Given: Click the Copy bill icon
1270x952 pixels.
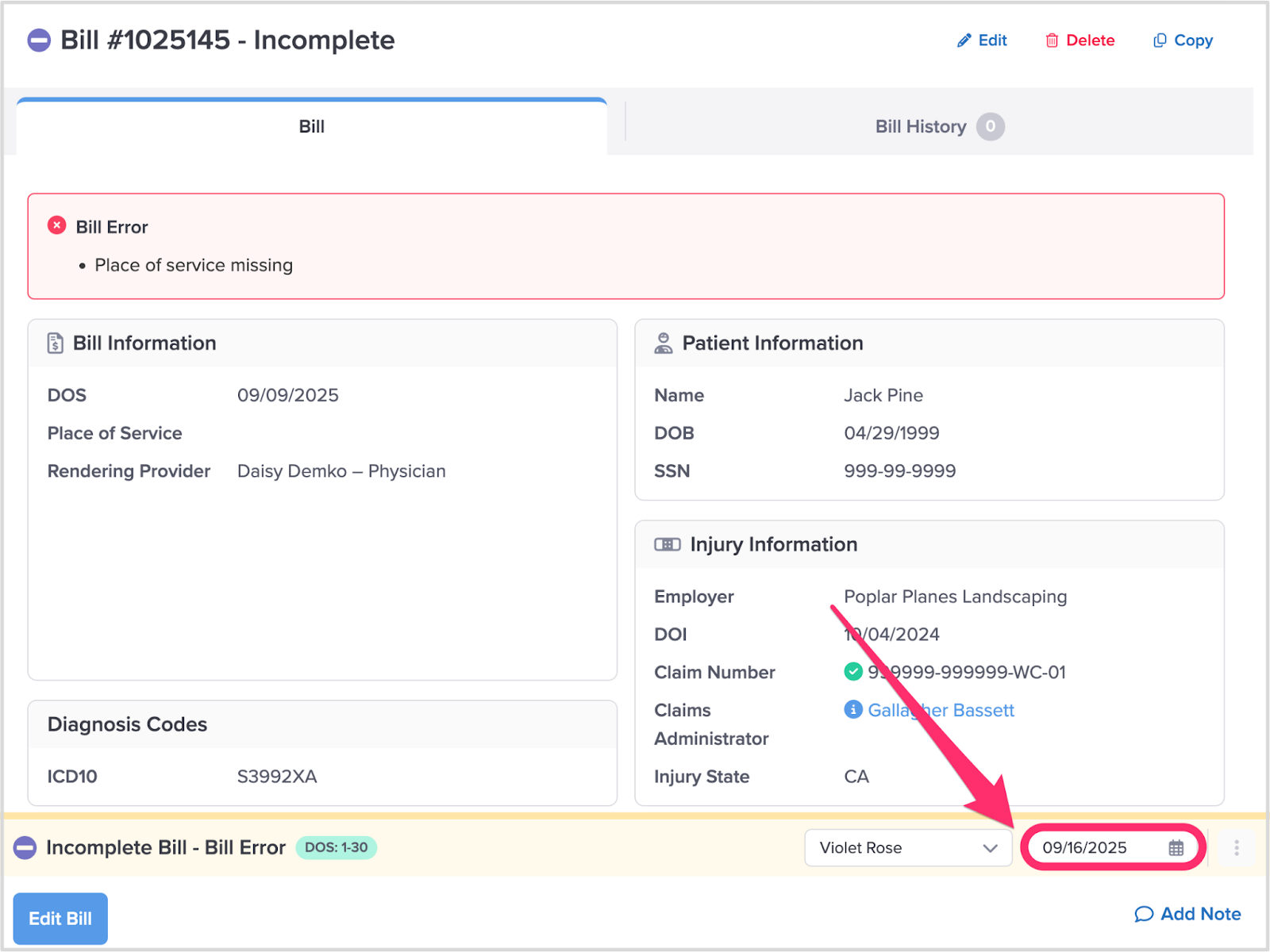Looking at the screenshot, I should click(1160, 40).
